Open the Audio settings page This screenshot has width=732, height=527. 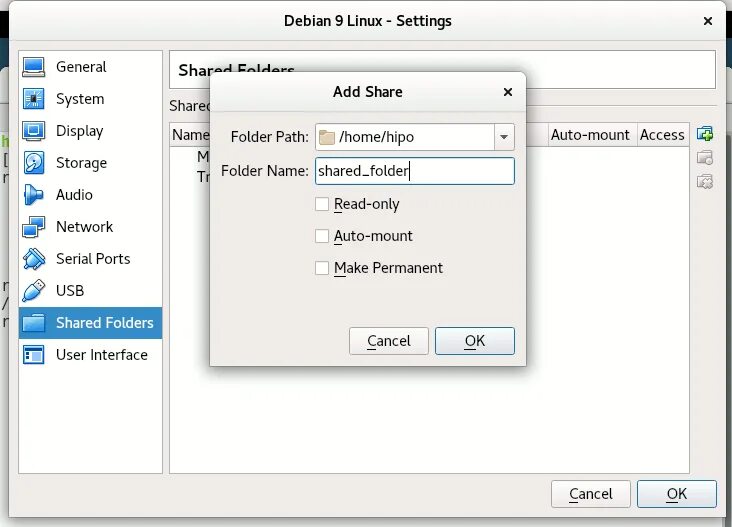pos(90,195)
